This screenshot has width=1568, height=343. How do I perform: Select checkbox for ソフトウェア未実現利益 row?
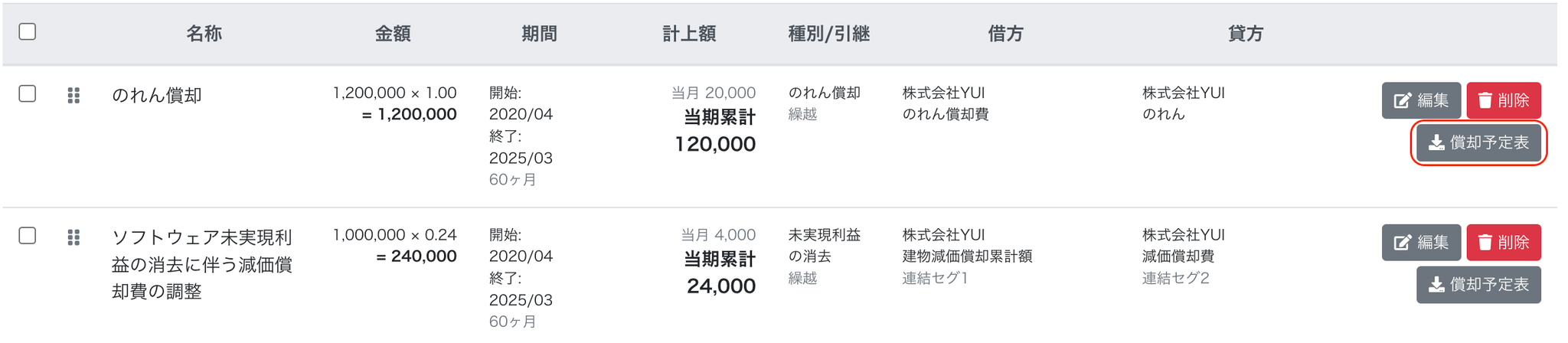coord(28,236)
